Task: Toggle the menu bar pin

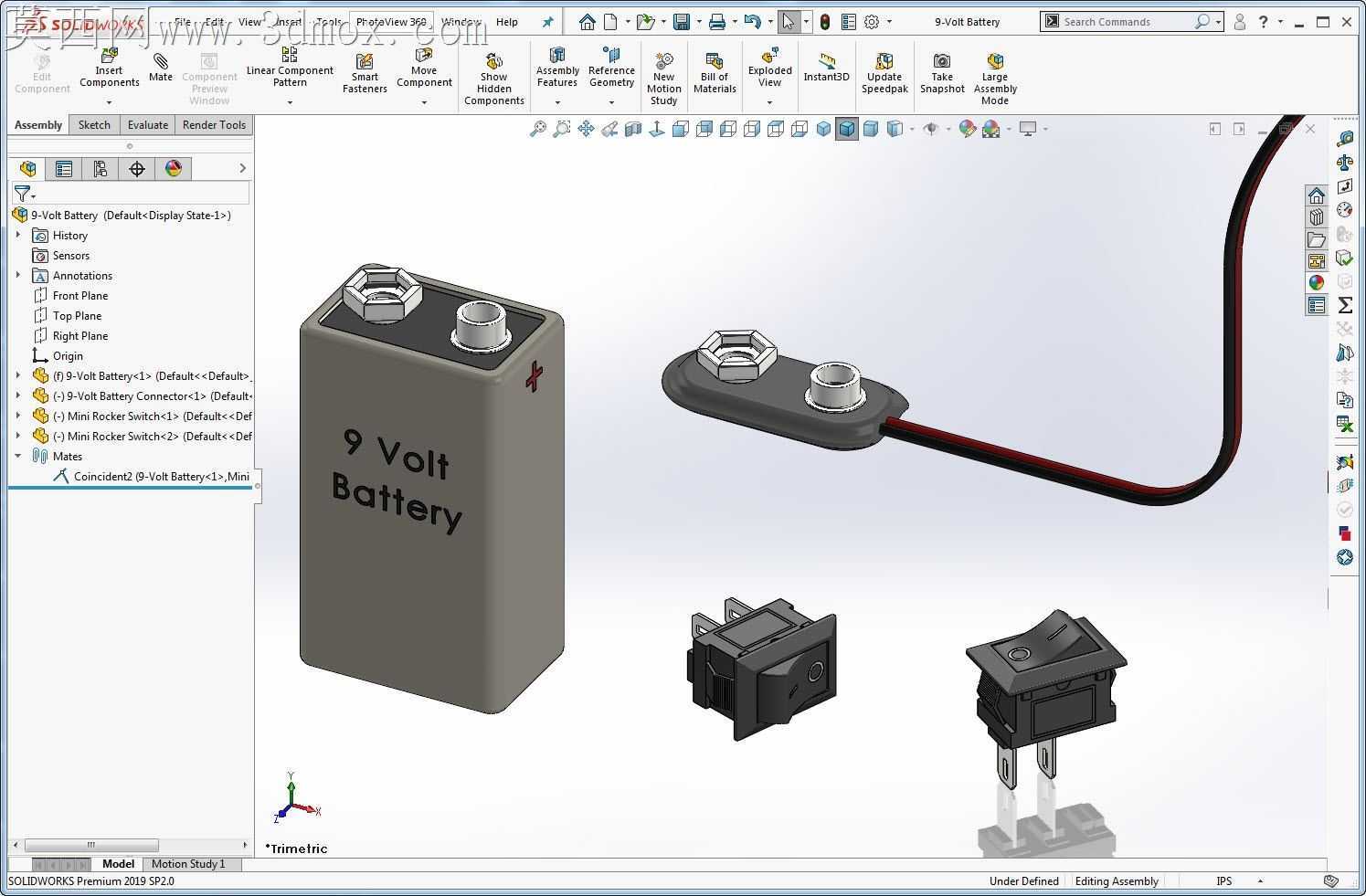Action: (547, 22)
